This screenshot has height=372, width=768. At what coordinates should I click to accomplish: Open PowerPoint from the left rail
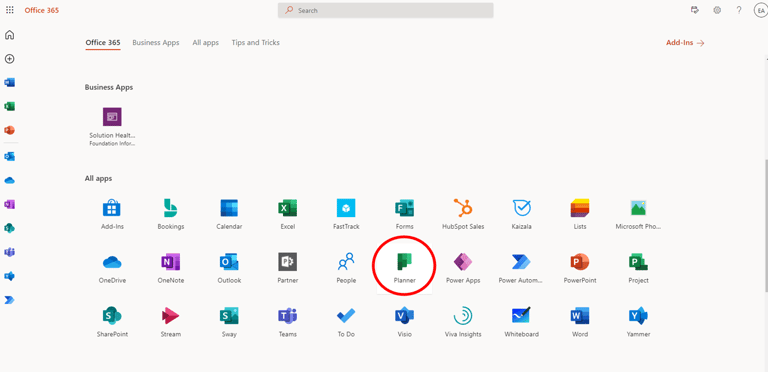[9, 130]
